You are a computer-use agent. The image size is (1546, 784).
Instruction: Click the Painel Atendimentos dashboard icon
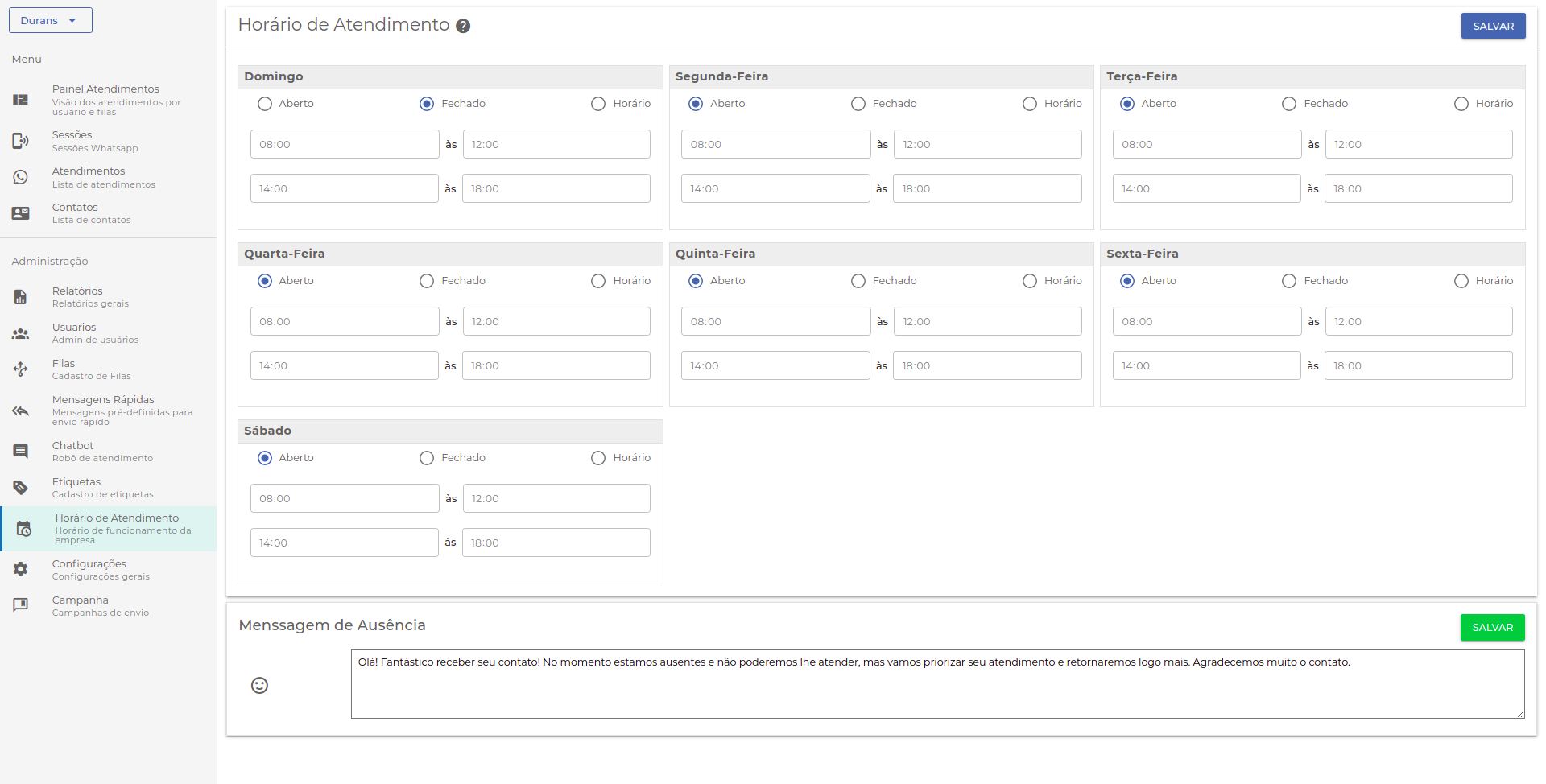pyautogui.click(x=21, y=100)
